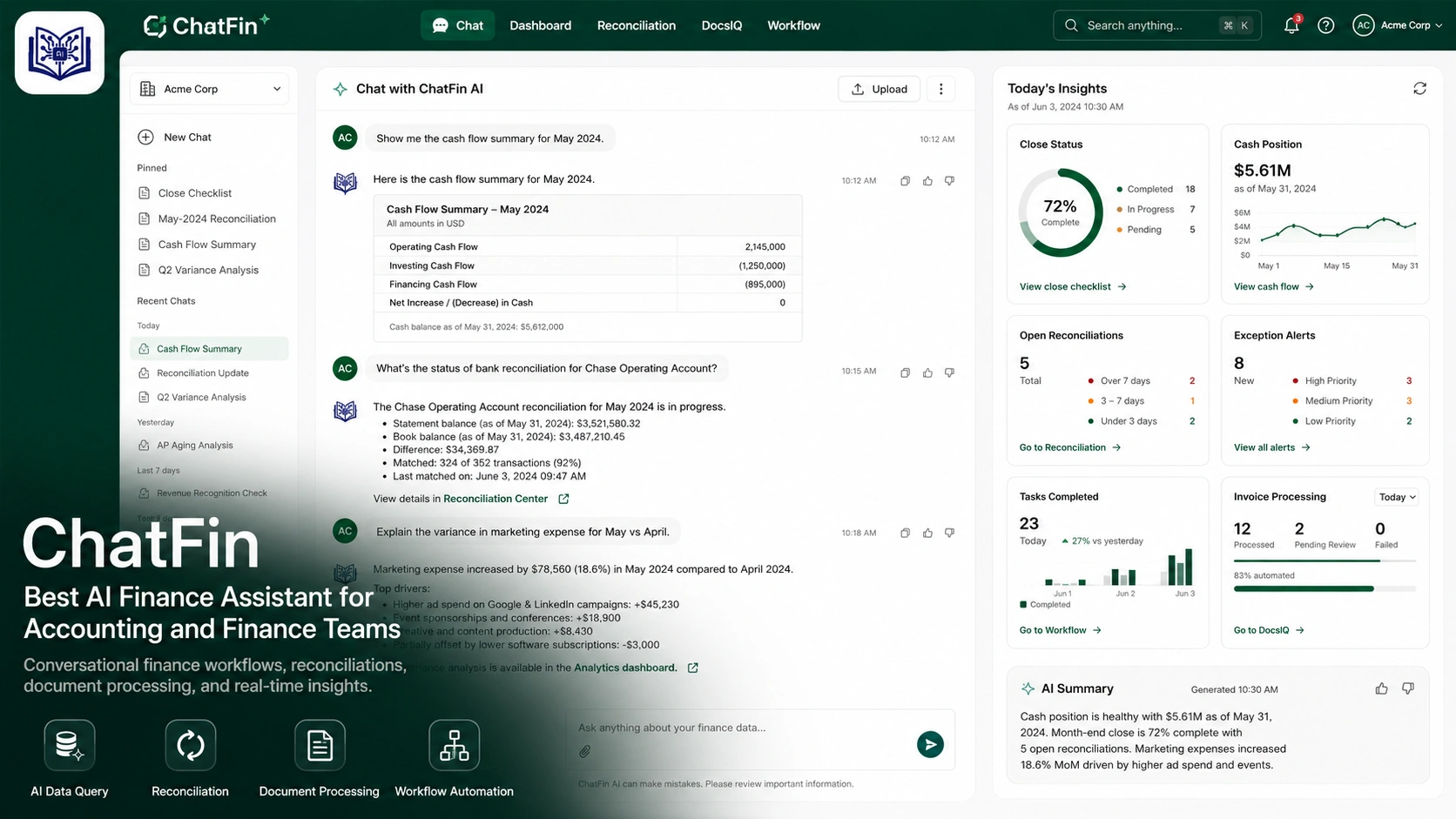This screenshot has height=819, width=1456.
Task: Thumbs down the cash flow summary response
Action: (x=949, y=181)
